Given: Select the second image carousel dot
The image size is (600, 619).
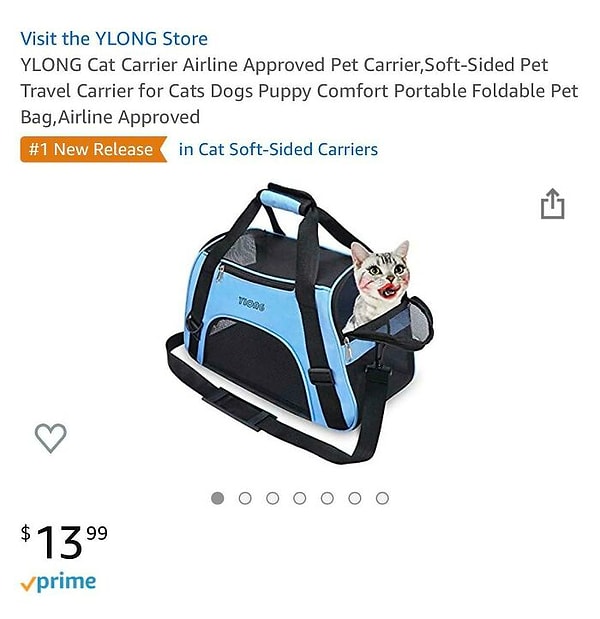Looking at the screenshot, I should [245, 498].
